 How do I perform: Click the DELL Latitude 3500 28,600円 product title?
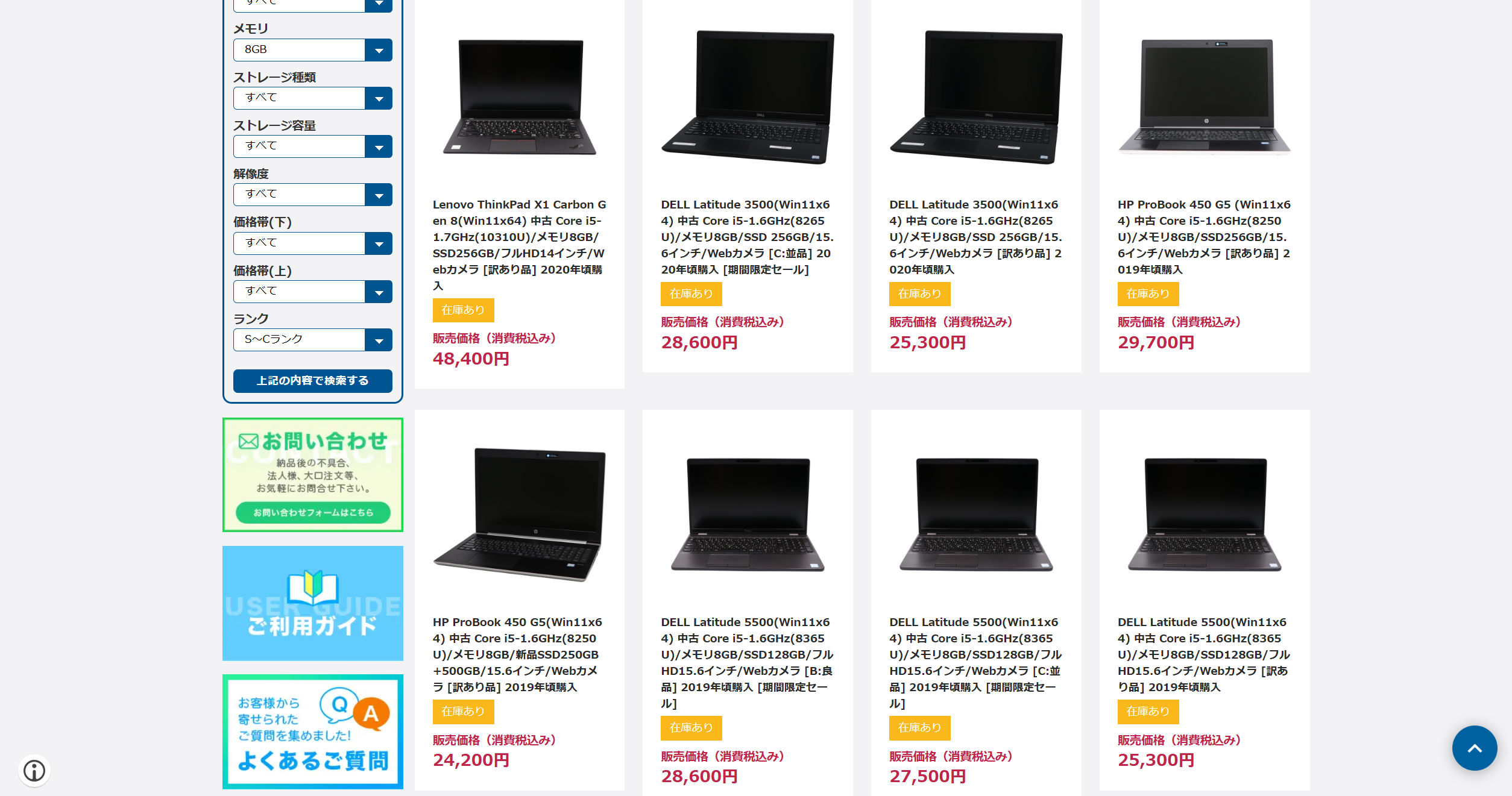point(748,237)
